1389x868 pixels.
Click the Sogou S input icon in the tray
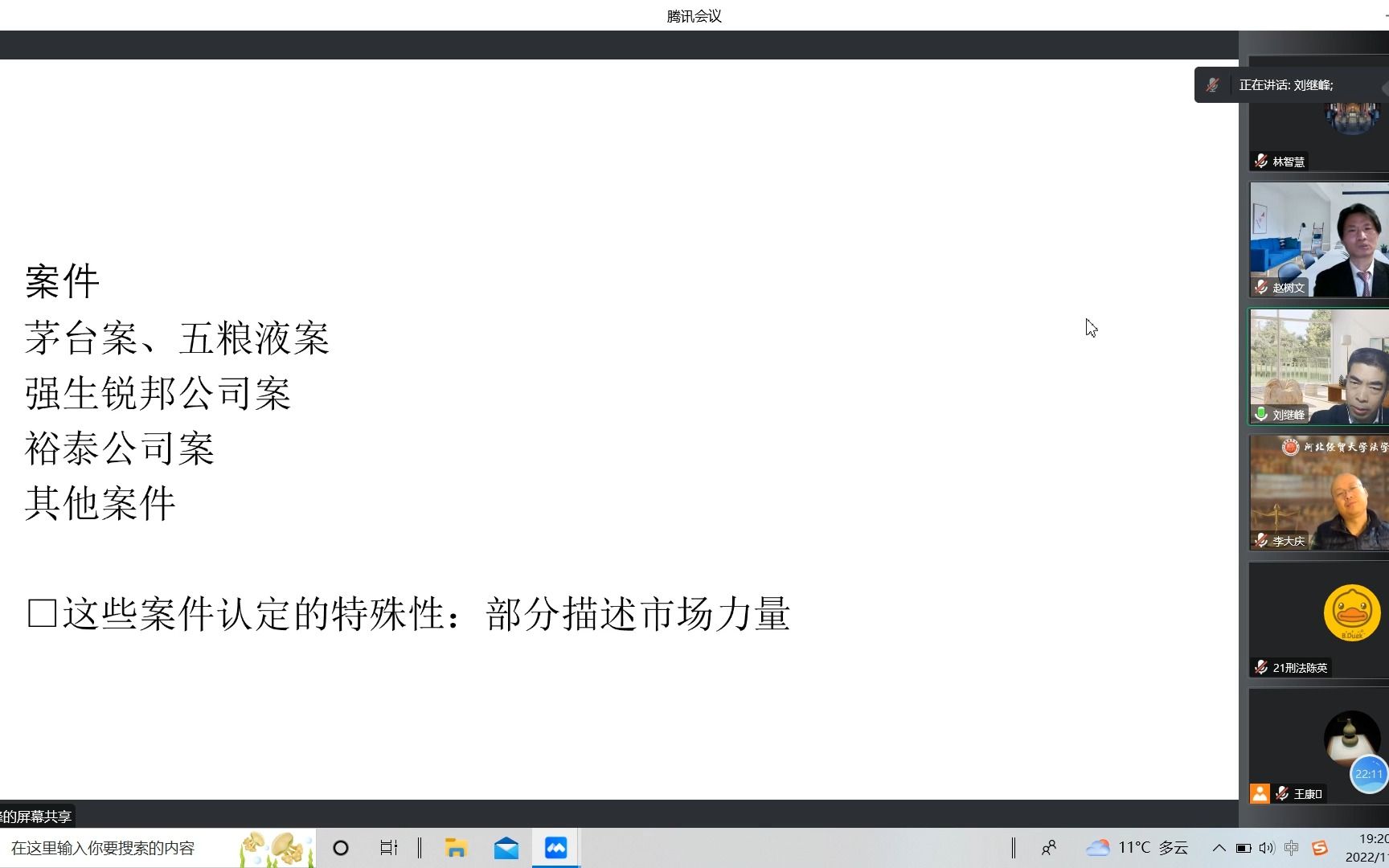1319,848
